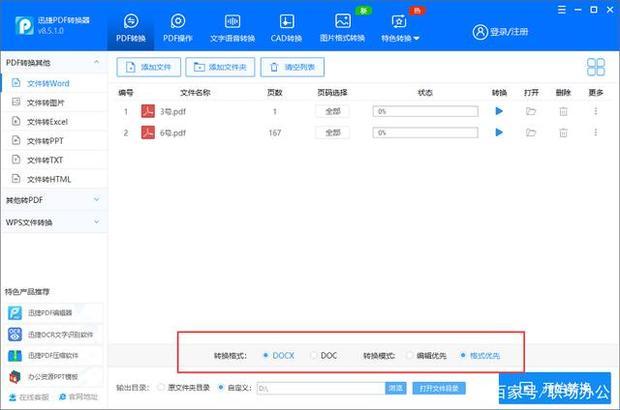Click the 添加文件 button
Screen dimensions: 620x410
[149, 67]
